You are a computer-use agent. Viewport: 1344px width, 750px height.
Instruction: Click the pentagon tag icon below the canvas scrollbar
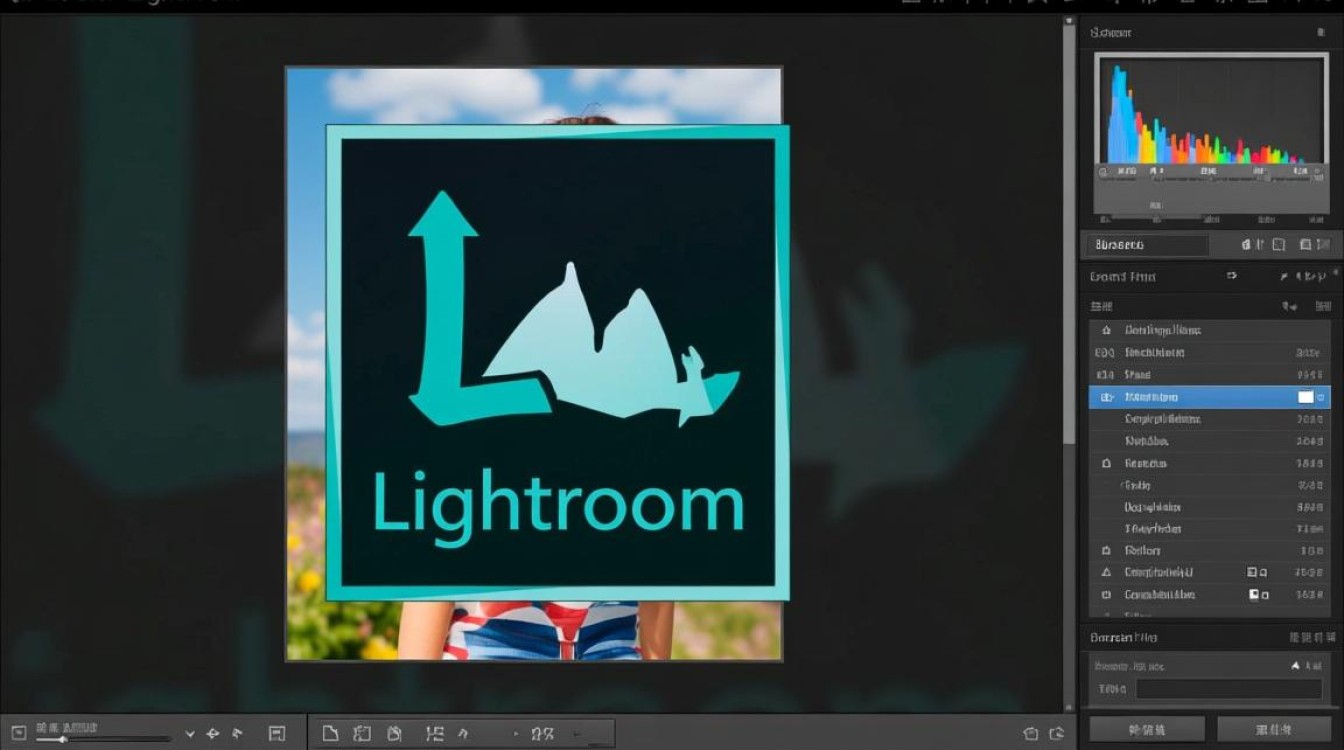(1031, 734)
